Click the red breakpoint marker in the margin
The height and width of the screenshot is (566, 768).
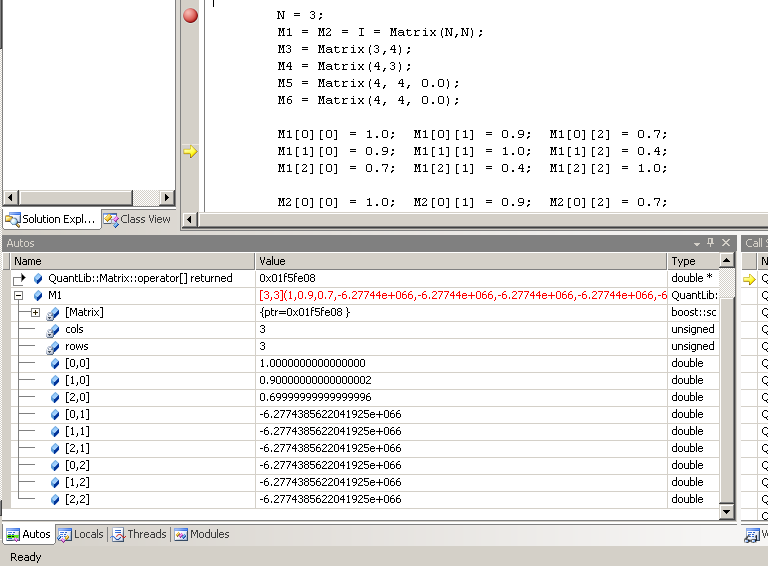click(190, 15)
